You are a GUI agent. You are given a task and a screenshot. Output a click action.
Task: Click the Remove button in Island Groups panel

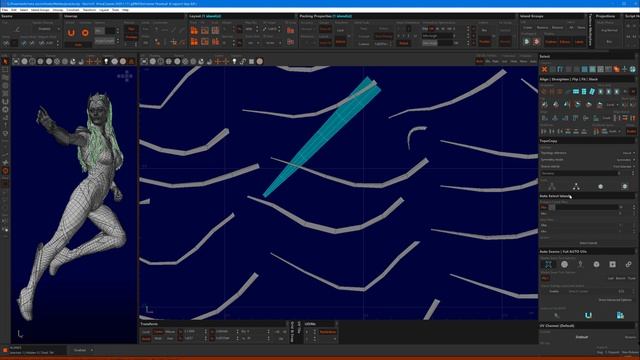click(x=542, y=27)
